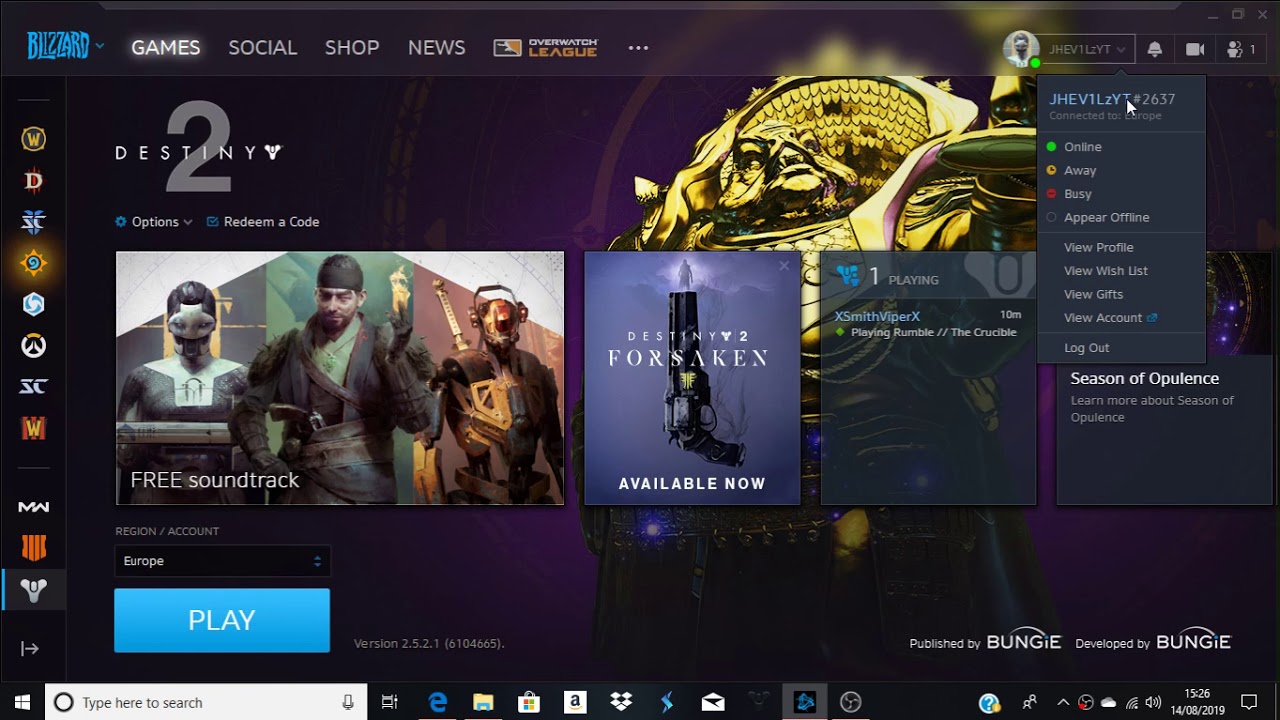Select the Hearthstone icon in sidebar
The height and width of the screenshot is (720, 1280).
point(33,263)
